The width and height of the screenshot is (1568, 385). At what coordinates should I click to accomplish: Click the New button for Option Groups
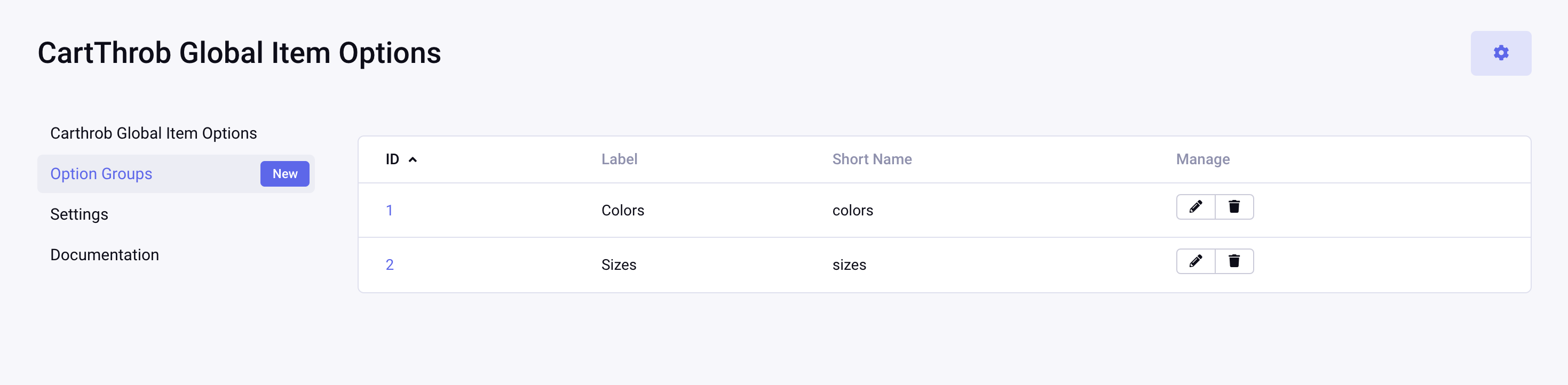284,174
